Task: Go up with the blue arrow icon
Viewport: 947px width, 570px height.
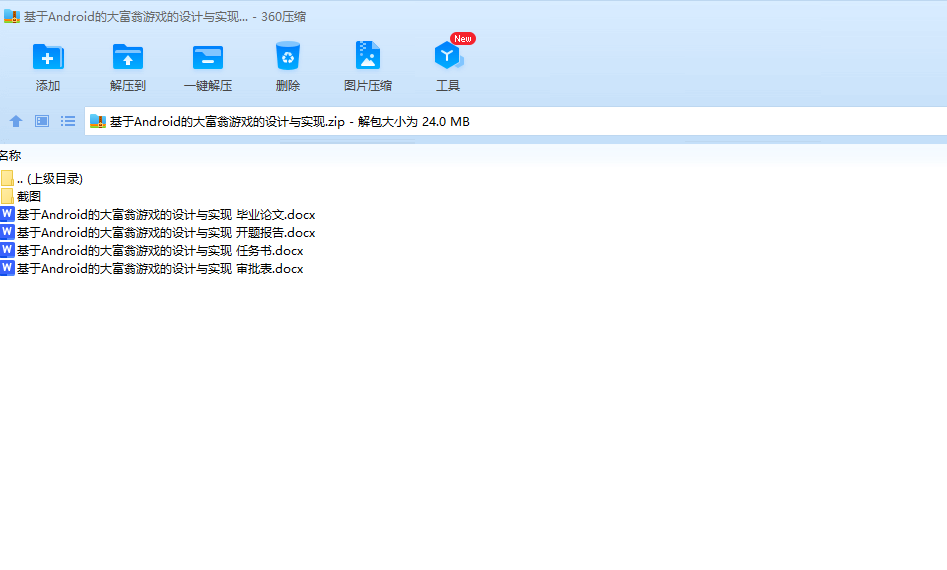Action: [16, 121]
